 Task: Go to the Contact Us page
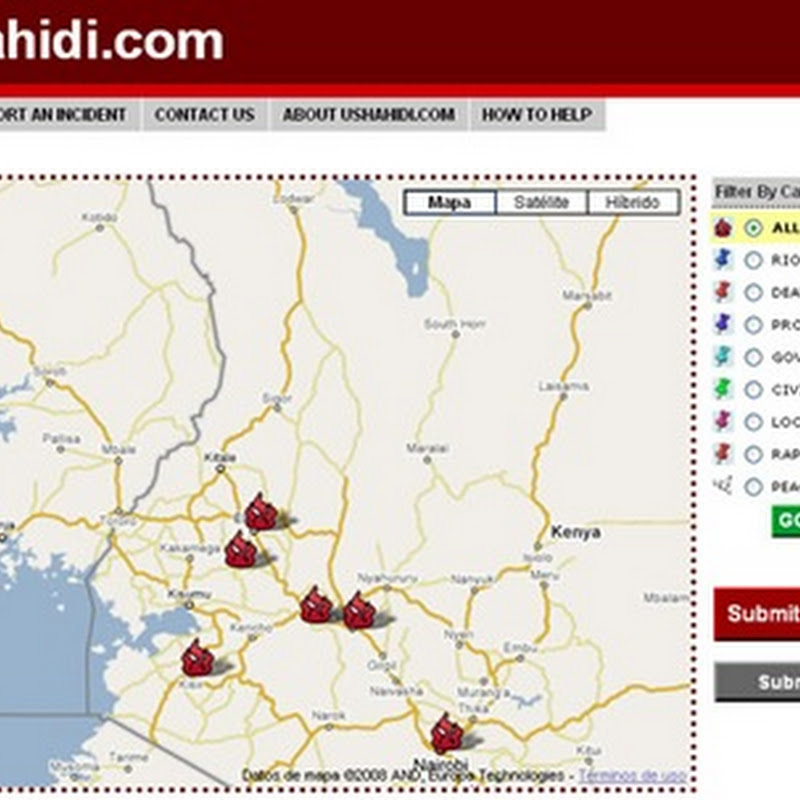205,115
